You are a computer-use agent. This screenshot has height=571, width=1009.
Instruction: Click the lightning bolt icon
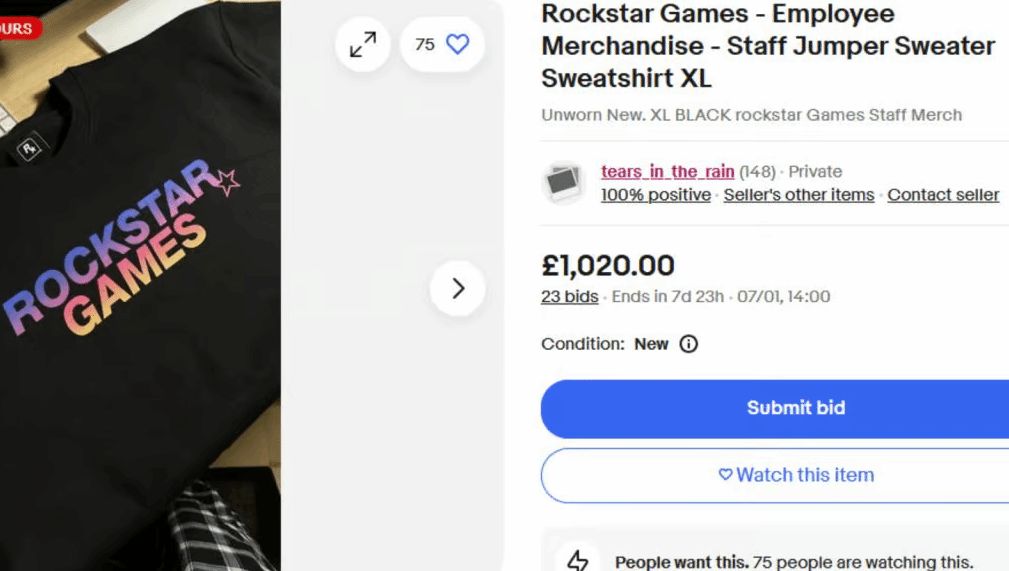[578, 561]
